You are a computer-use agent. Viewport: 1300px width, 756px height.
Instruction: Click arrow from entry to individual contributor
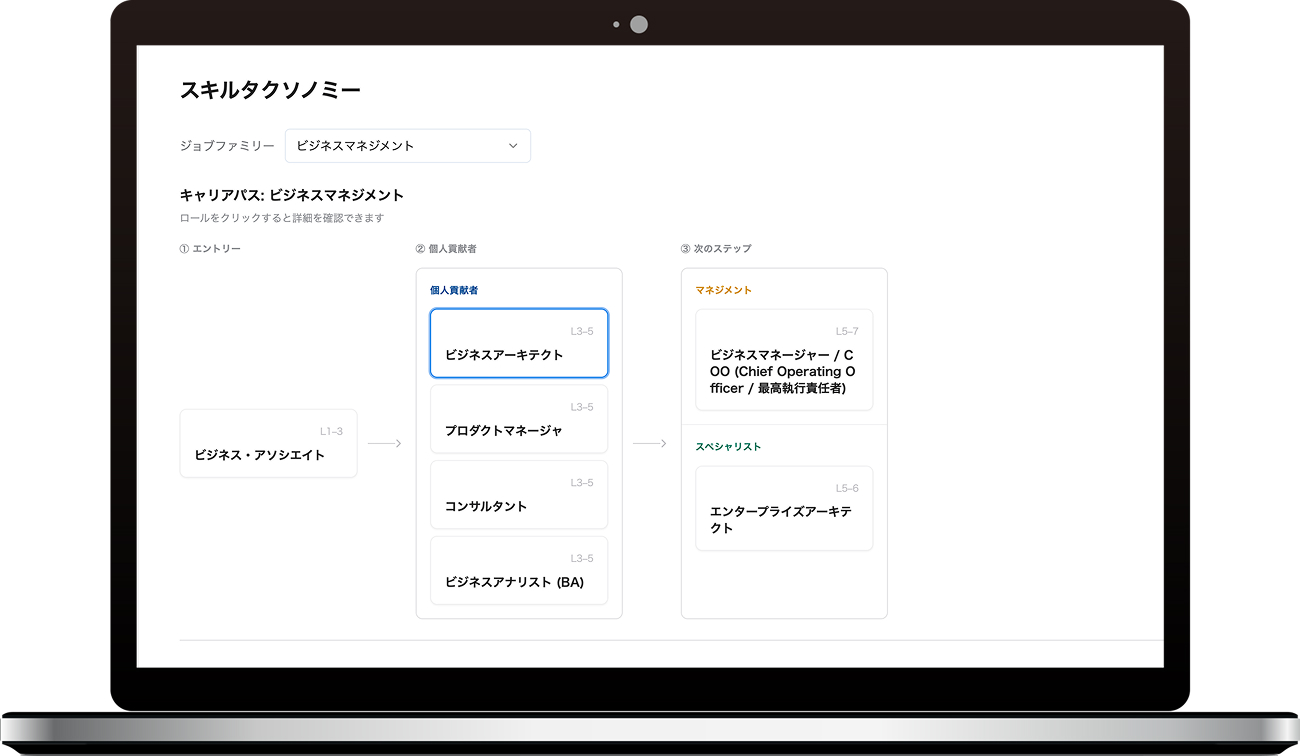(385, 443)
